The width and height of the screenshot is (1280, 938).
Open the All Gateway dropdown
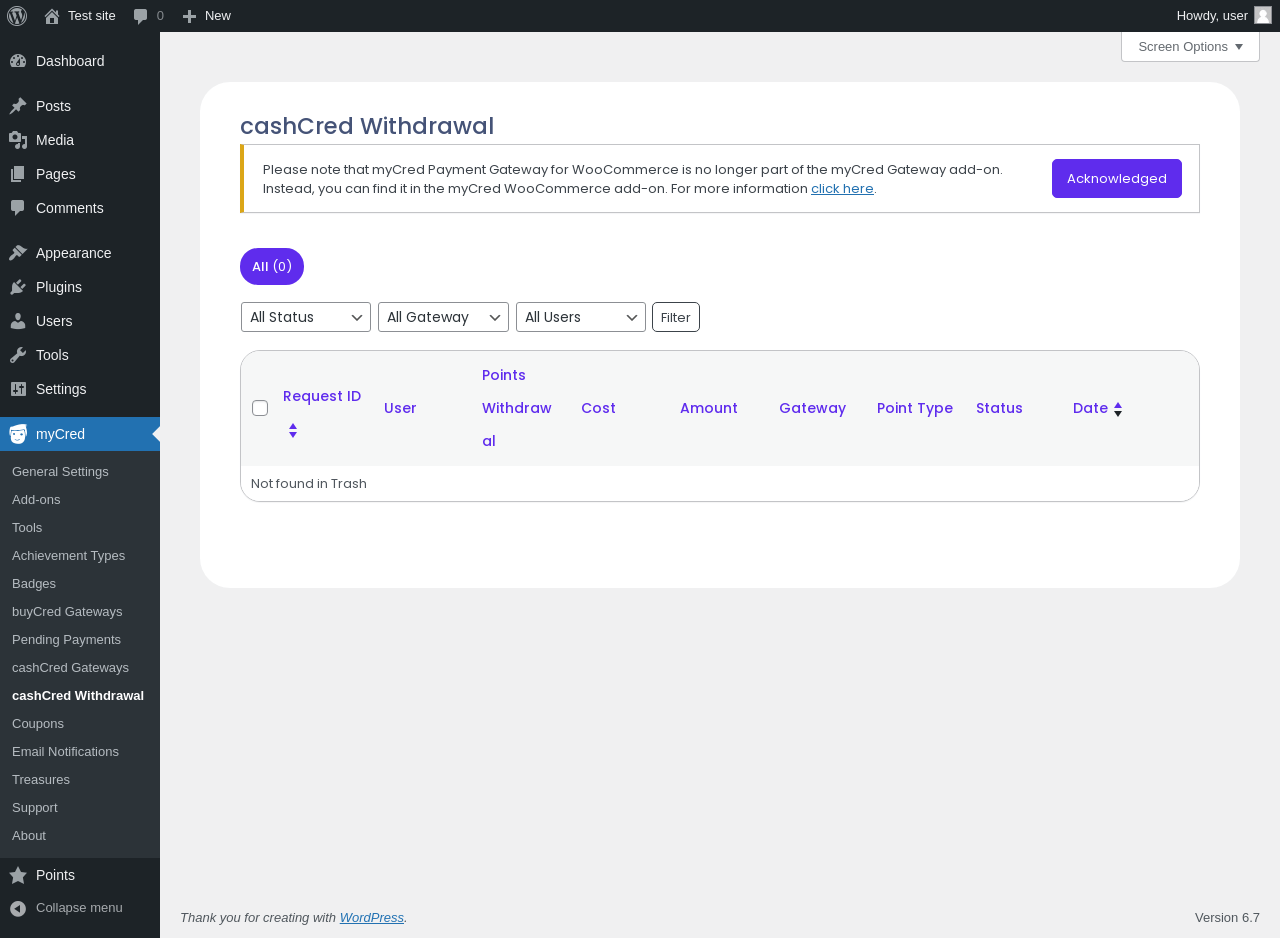pos(443,317)
